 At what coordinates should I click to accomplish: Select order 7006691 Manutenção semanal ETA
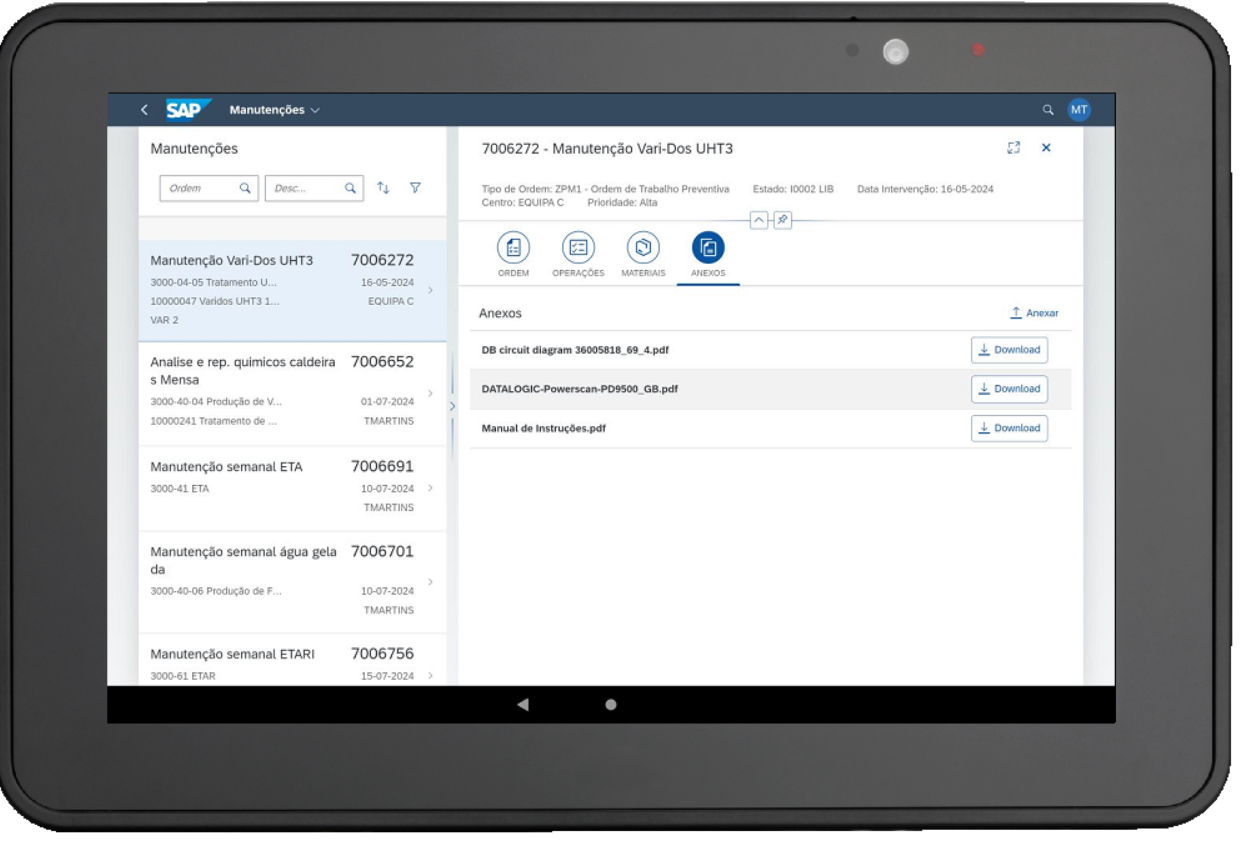tap(282, 487)
